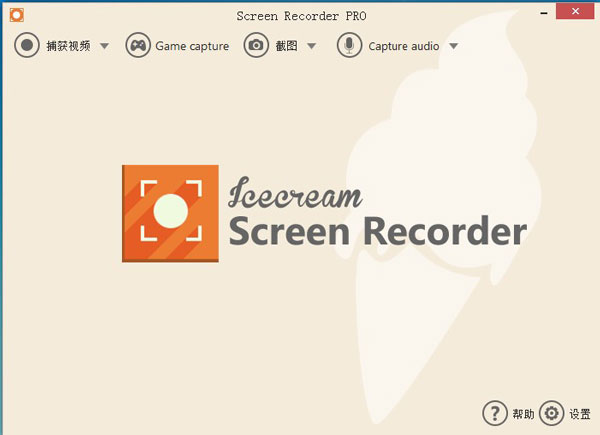Select the 截图 label

point(287,46)
